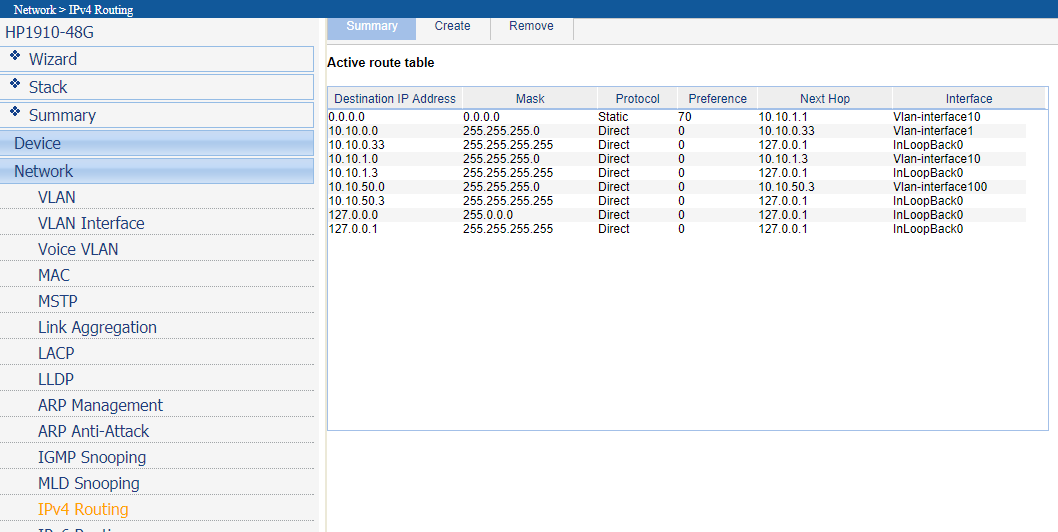Image resolution: width=1058 pixels, height=532 pixels.
Task: Select route with destination 10.10.1.0
Action: pos(354,159)
